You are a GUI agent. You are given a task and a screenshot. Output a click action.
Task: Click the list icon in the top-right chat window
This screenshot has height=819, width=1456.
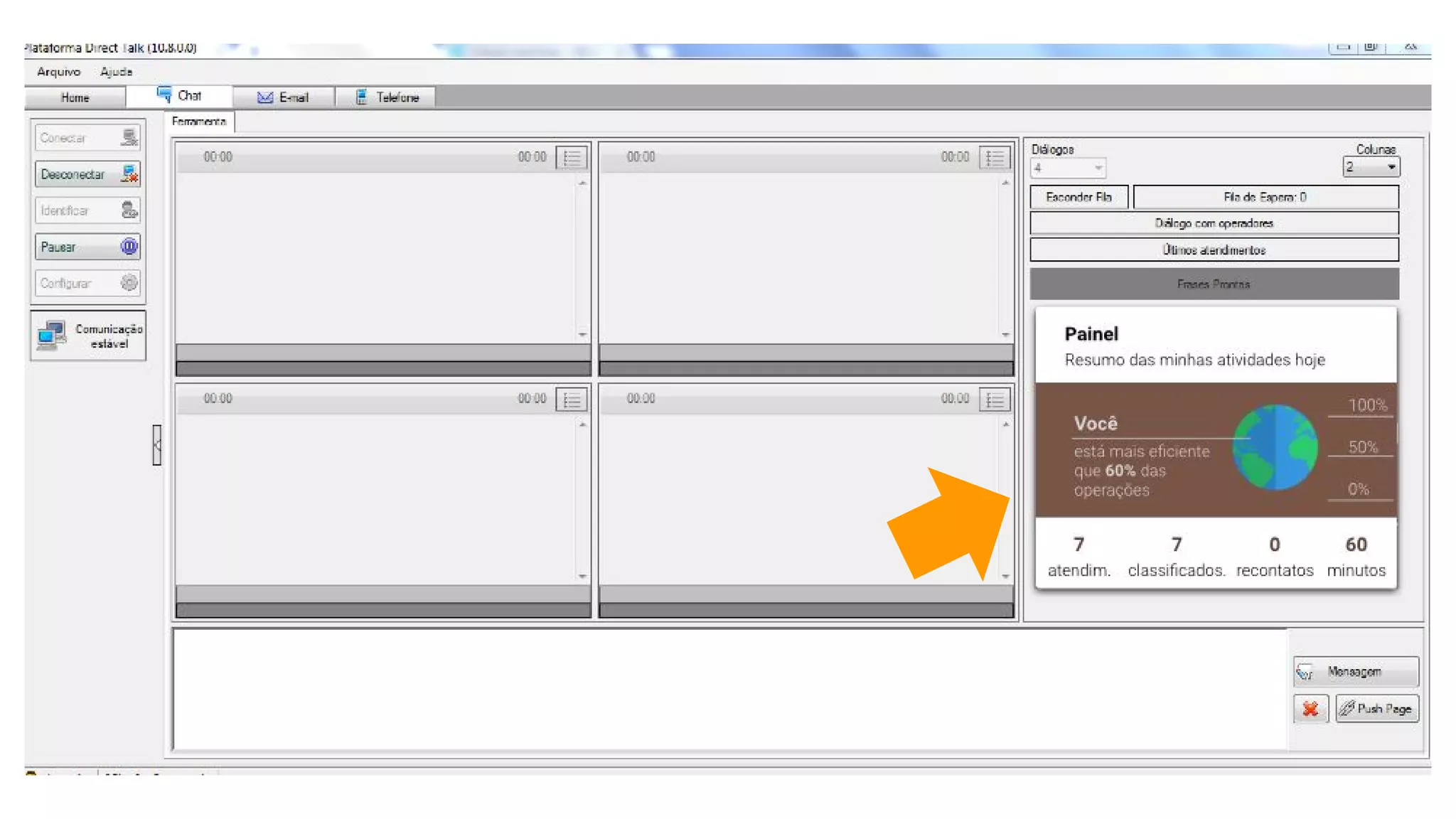point(994,157)
